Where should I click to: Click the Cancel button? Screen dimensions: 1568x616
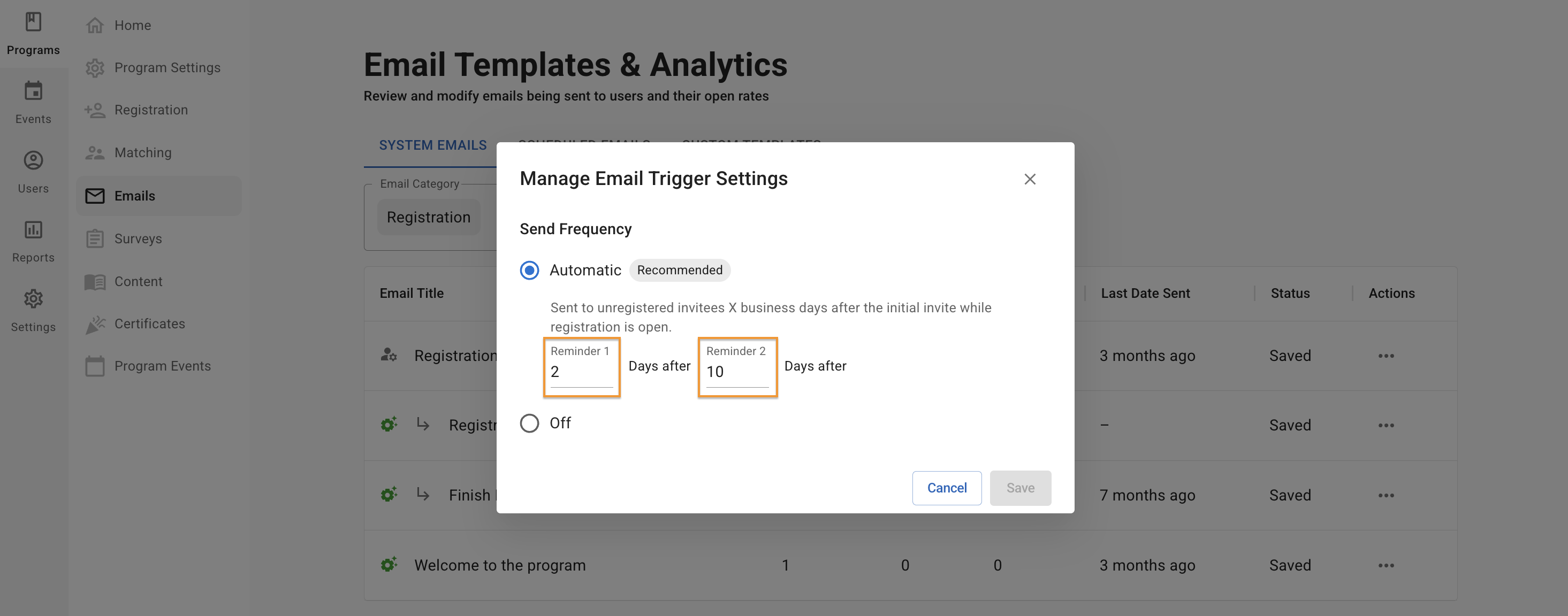(x=947, y=488)
